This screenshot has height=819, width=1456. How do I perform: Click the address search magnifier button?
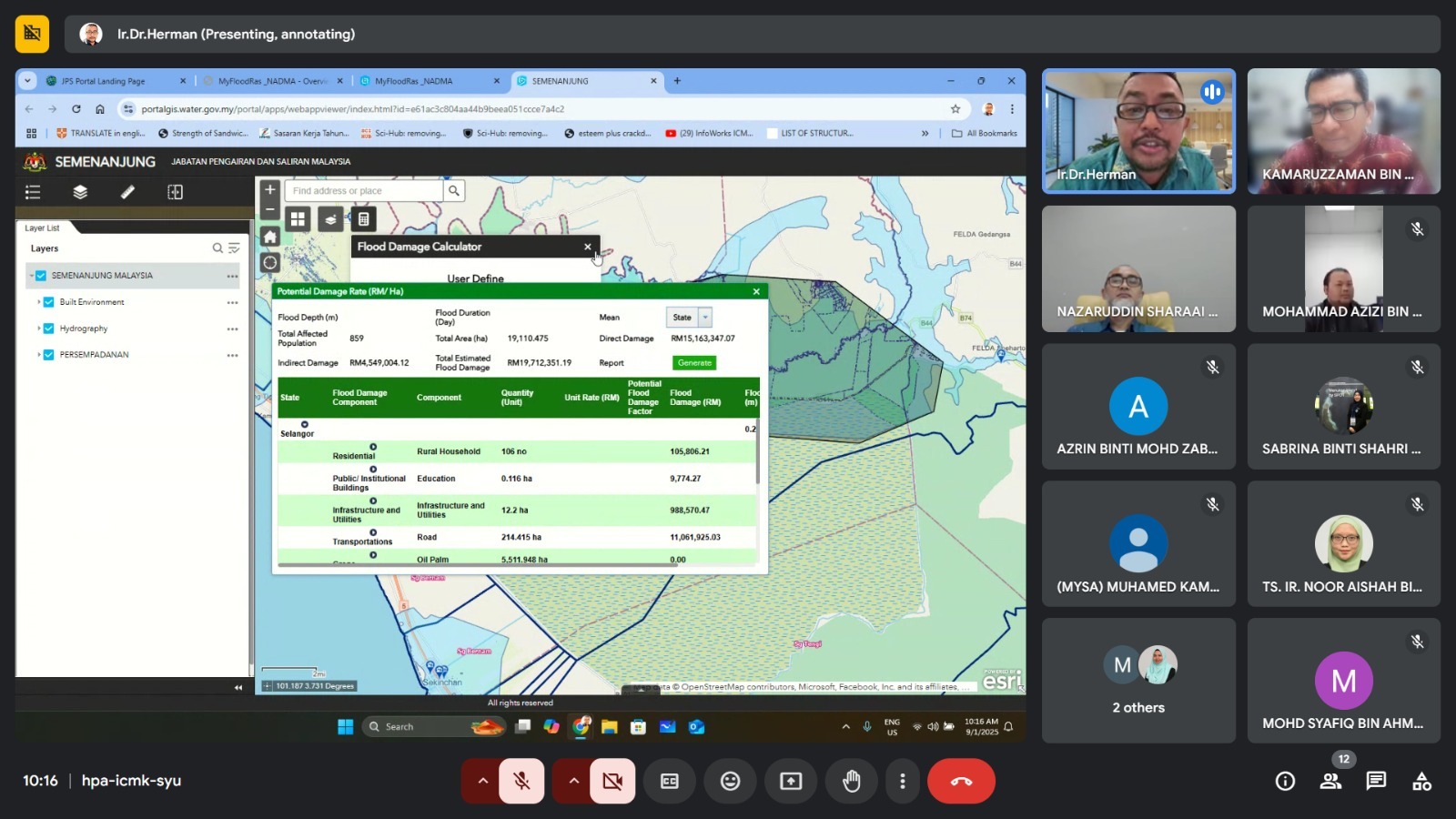click(453, 190)
